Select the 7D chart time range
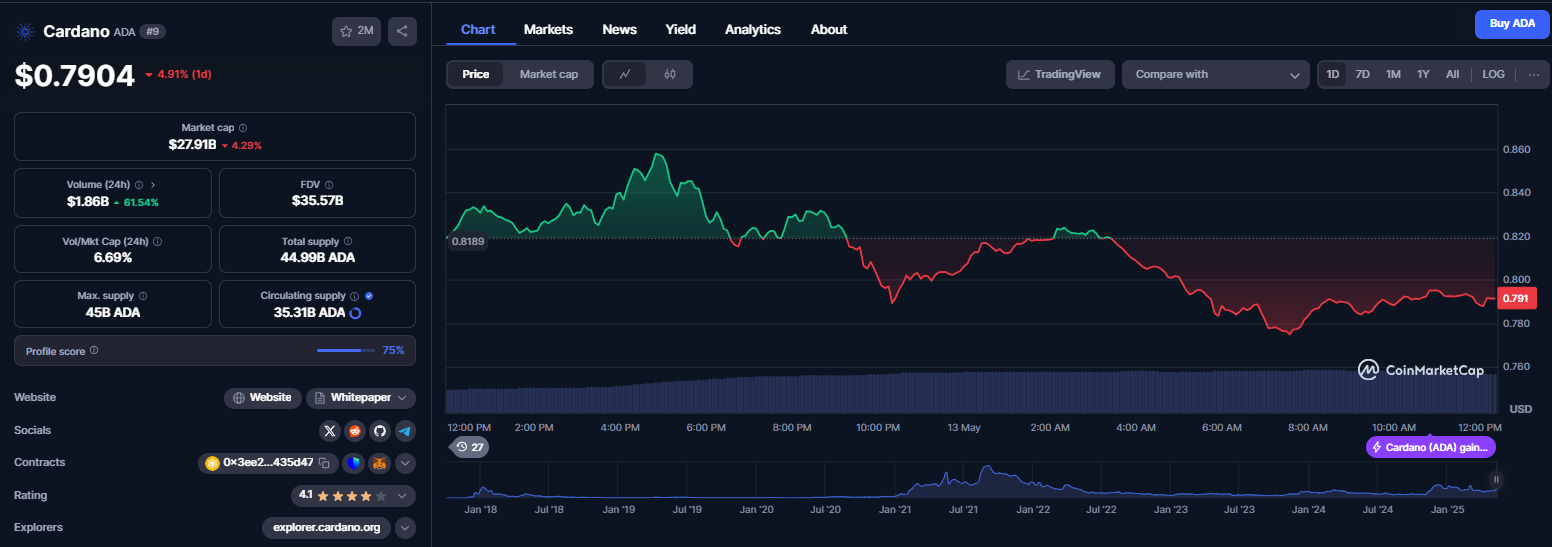This screenshot has height=547, width=1552. [x=1362, y=74]
